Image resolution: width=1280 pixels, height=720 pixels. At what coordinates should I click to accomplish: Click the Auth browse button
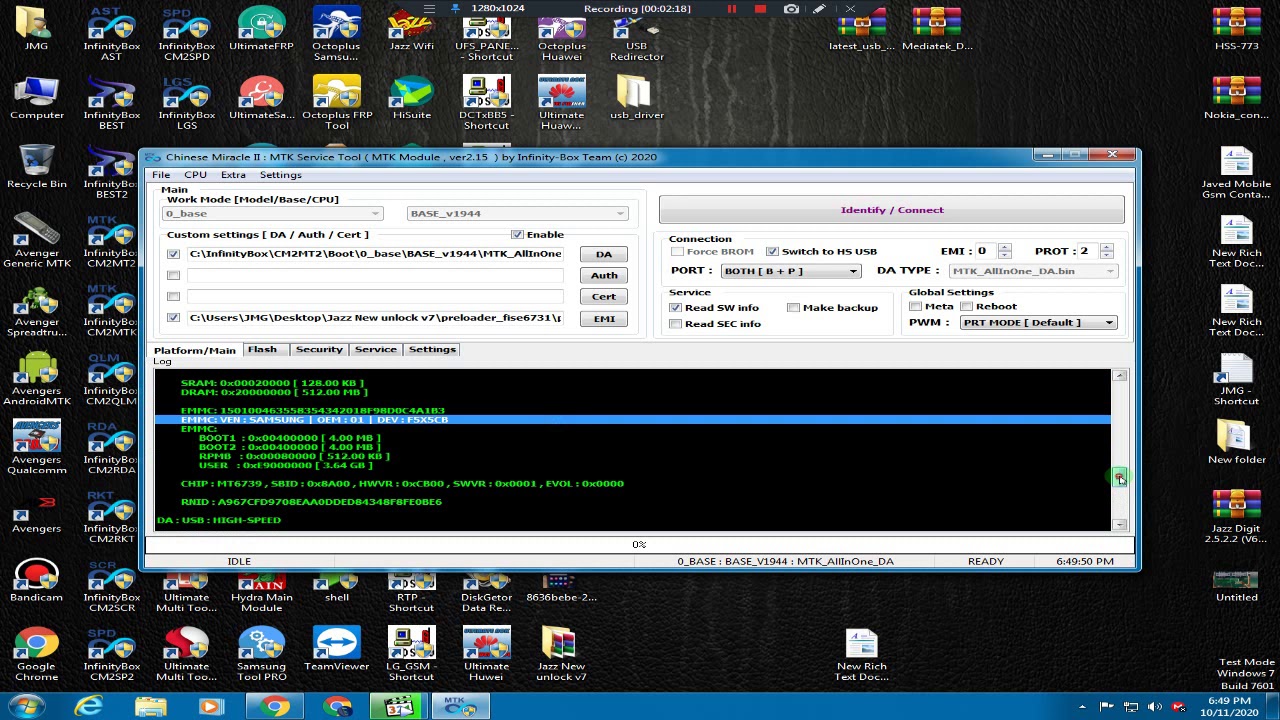[x=604, y=275]
